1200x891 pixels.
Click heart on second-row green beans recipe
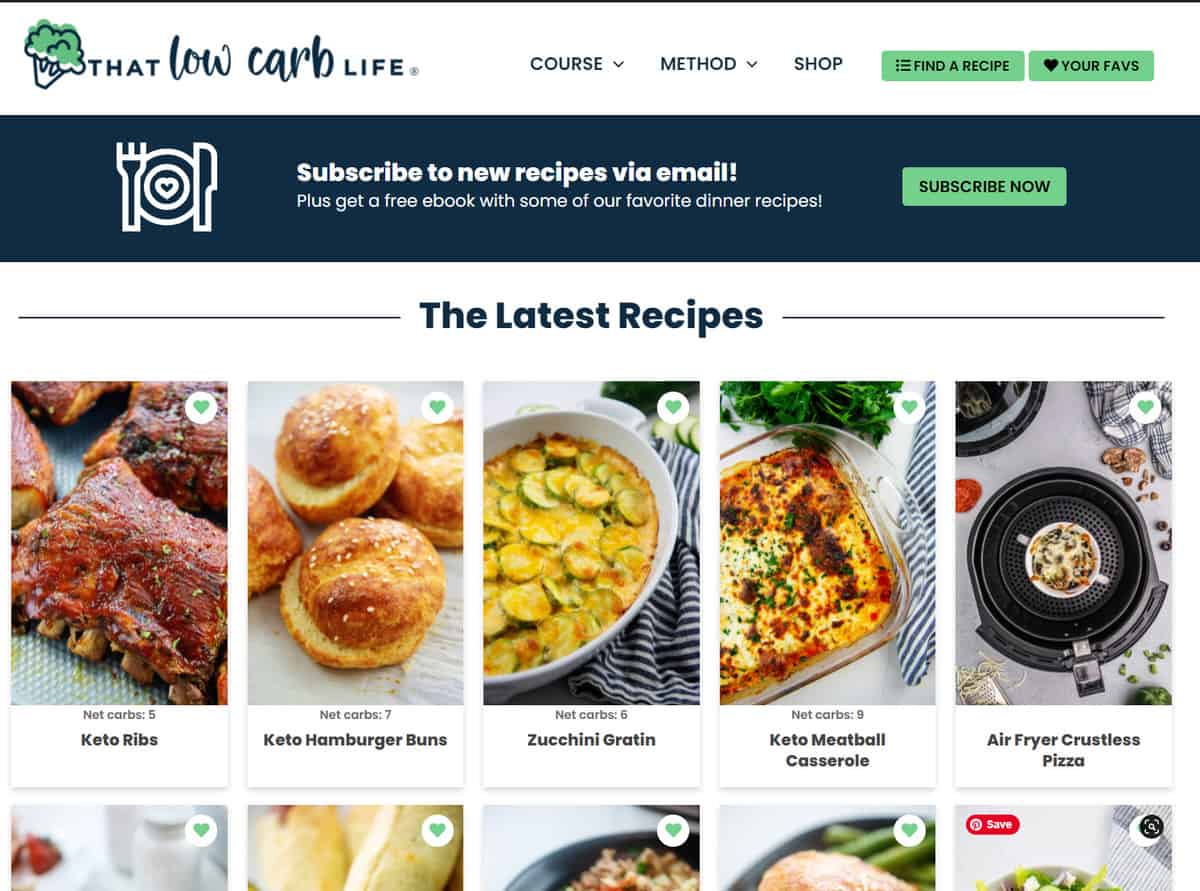point(909,830)
